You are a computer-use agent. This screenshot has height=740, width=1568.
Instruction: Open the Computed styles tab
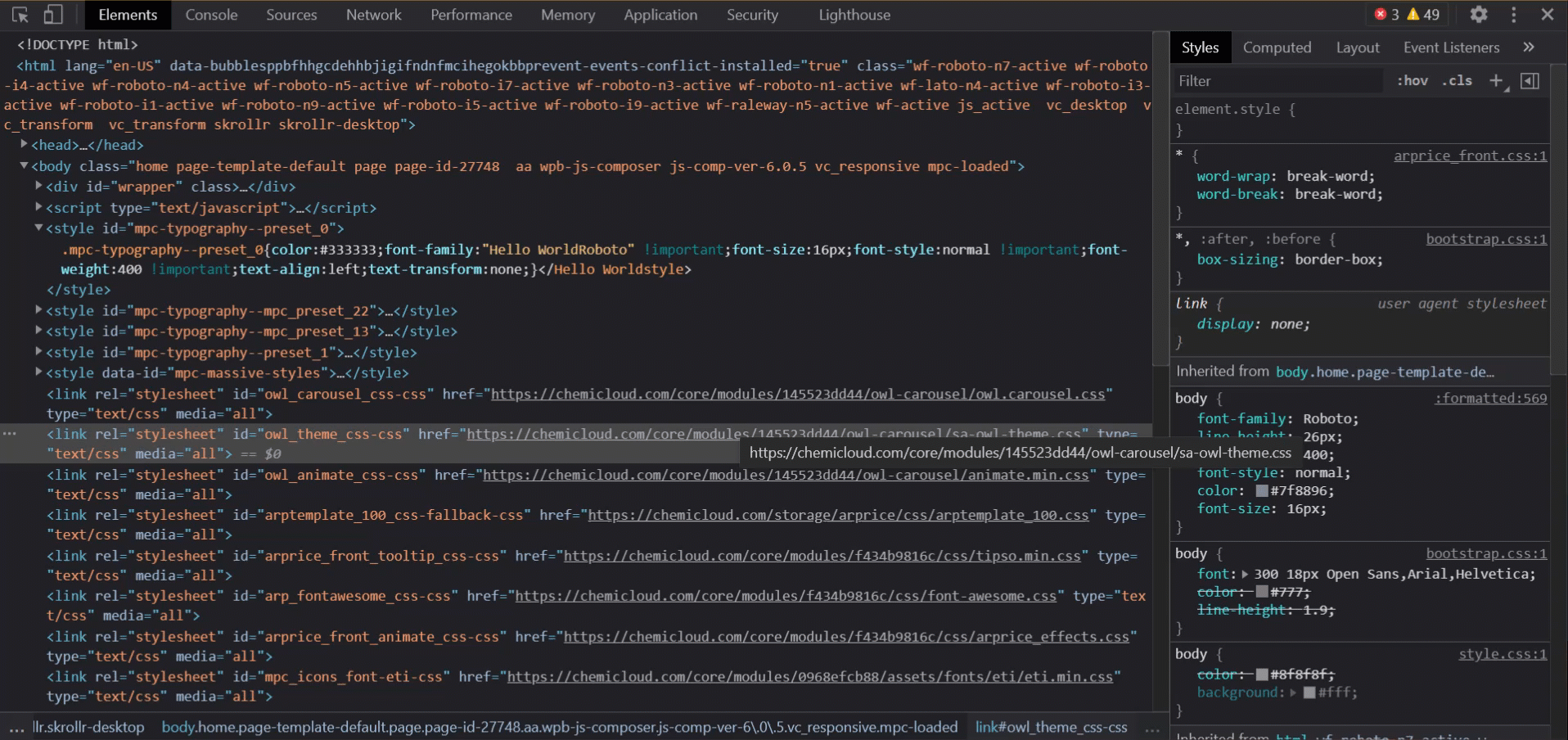pyautogui.click(x=1277, y=47)
